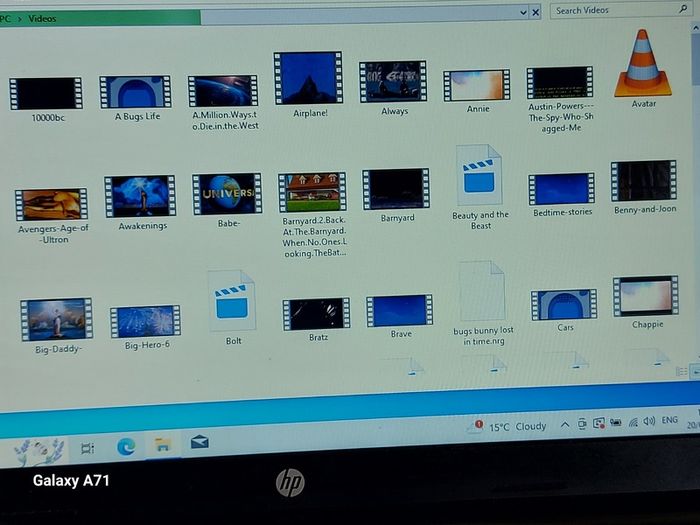Click the ENG language indicator

pos(669,420)
